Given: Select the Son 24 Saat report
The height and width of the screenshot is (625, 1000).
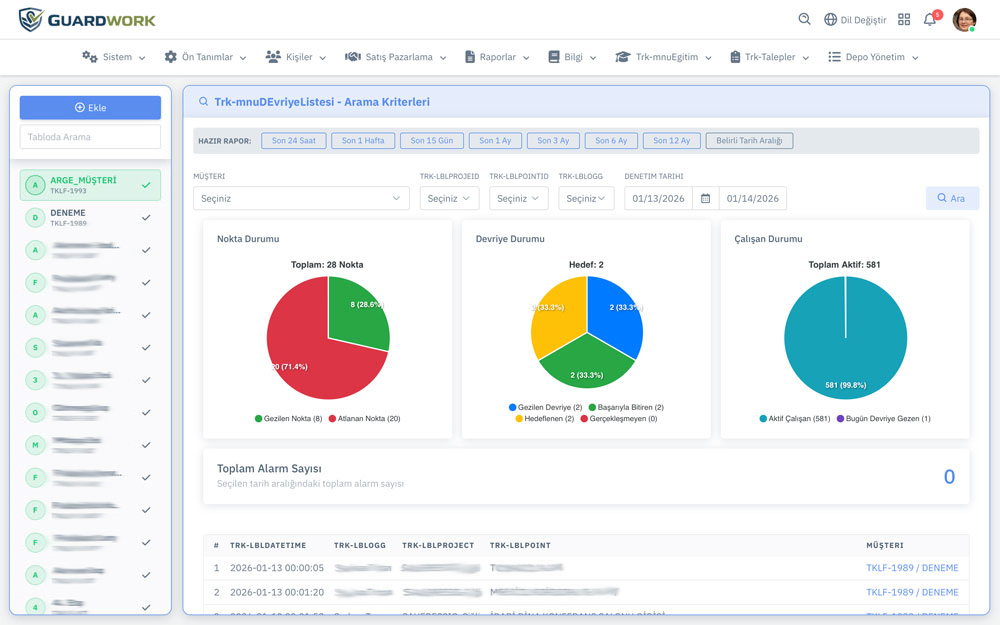Looking at the screenshot, I should (x=293, y=141).
